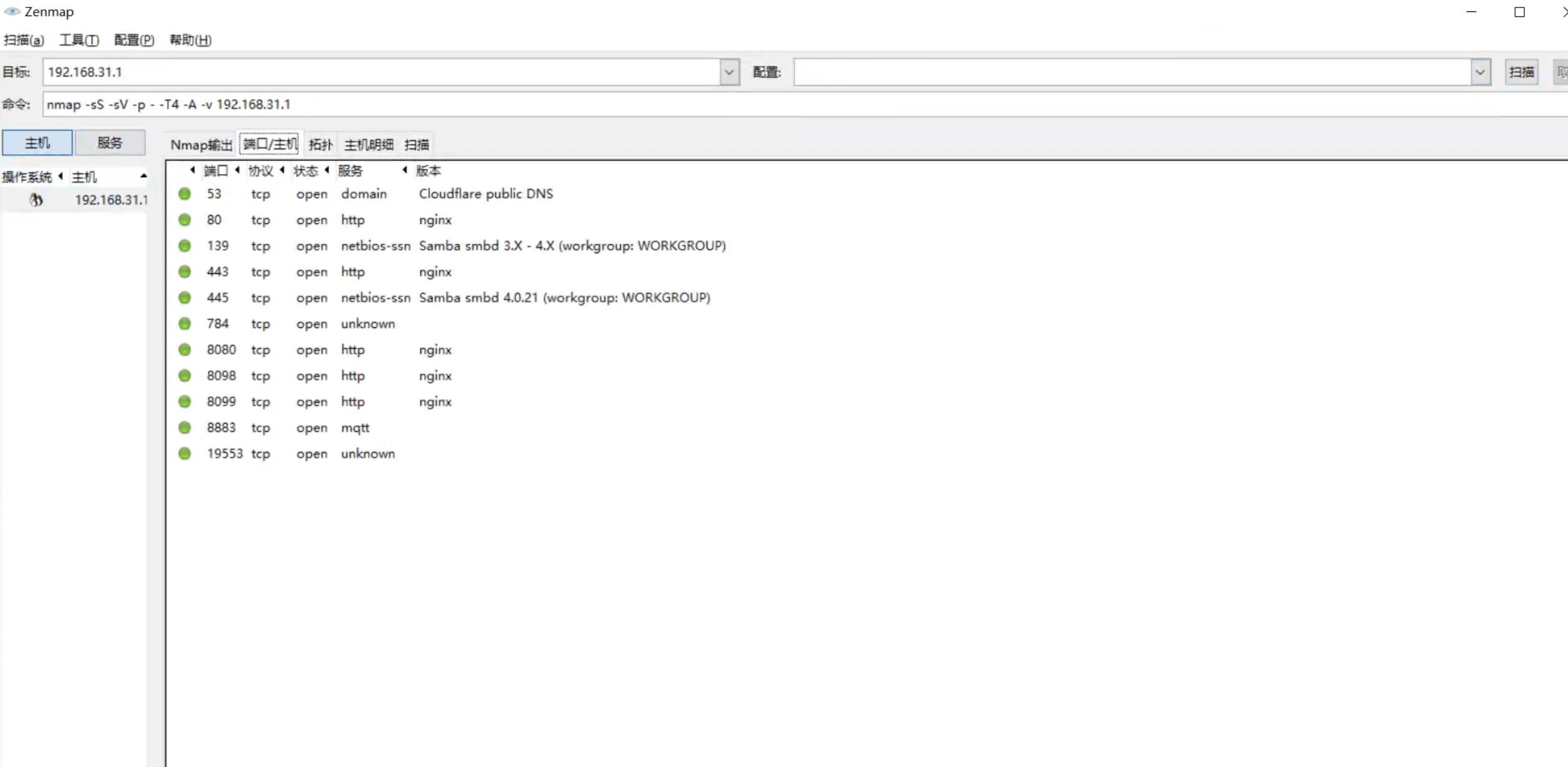Sort by the 版本 version column header
Image resolution: width=1568 pixels, height=767 pixels.
pos(428,171)
